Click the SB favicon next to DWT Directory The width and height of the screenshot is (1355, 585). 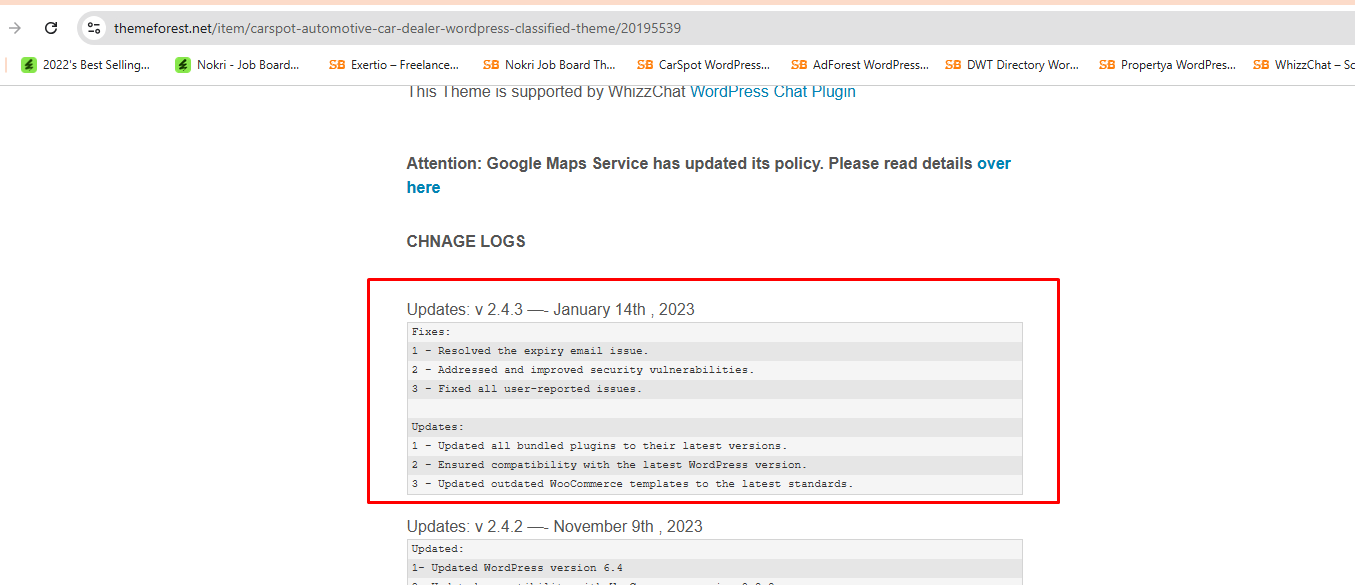(953, 65)
